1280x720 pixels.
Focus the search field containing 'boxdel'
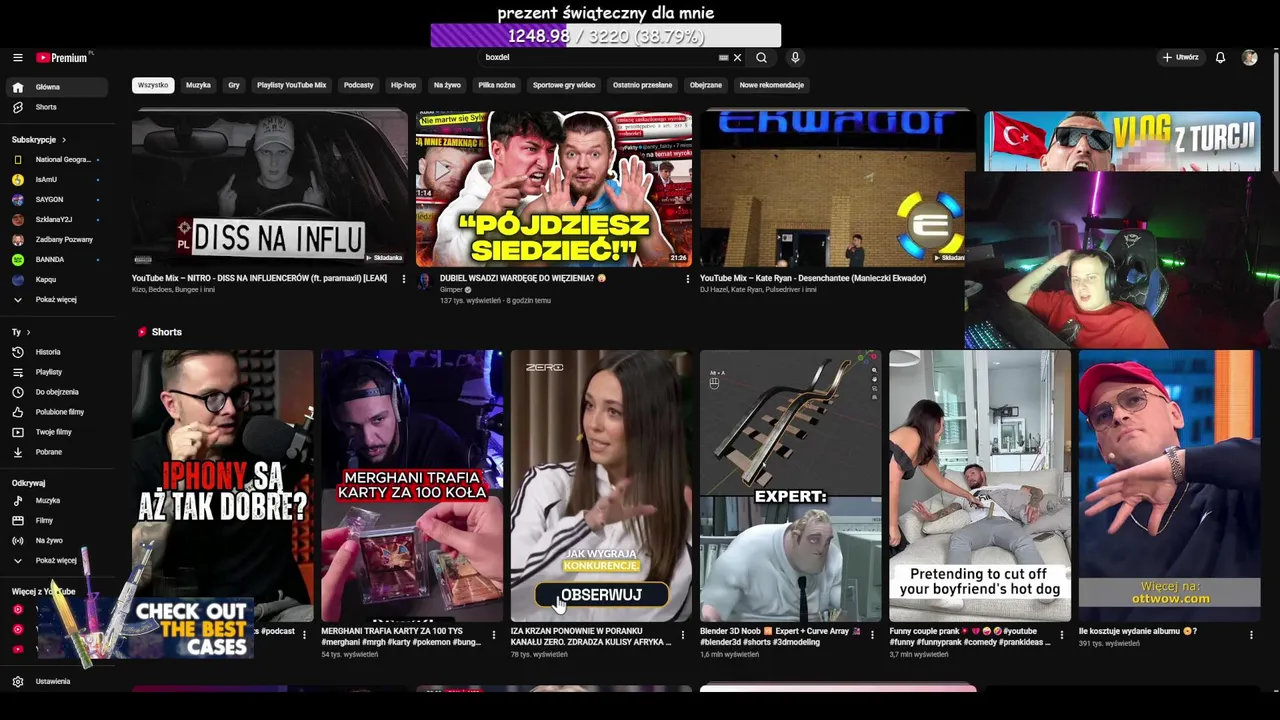(597, 58)
